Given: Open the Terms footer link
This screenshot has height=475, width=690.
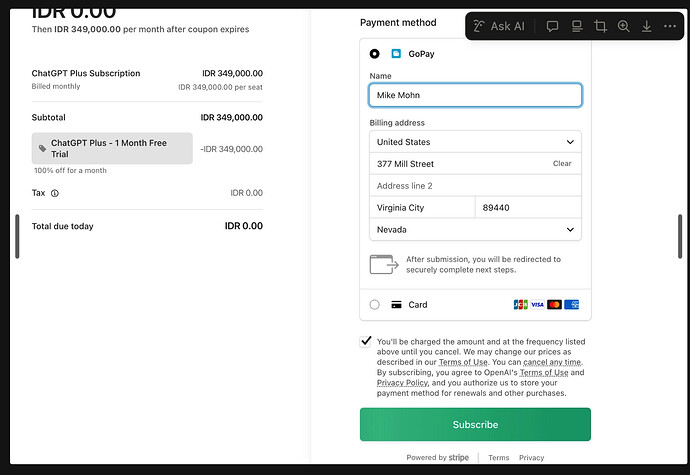Looking at the screenshot, I should tap(499, 458).
